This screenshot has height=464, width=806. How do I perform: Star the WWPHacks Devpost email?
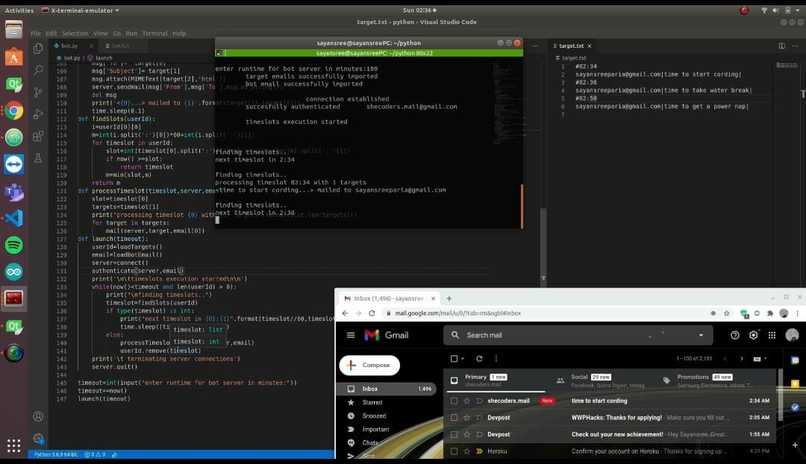tap(467, 418)
